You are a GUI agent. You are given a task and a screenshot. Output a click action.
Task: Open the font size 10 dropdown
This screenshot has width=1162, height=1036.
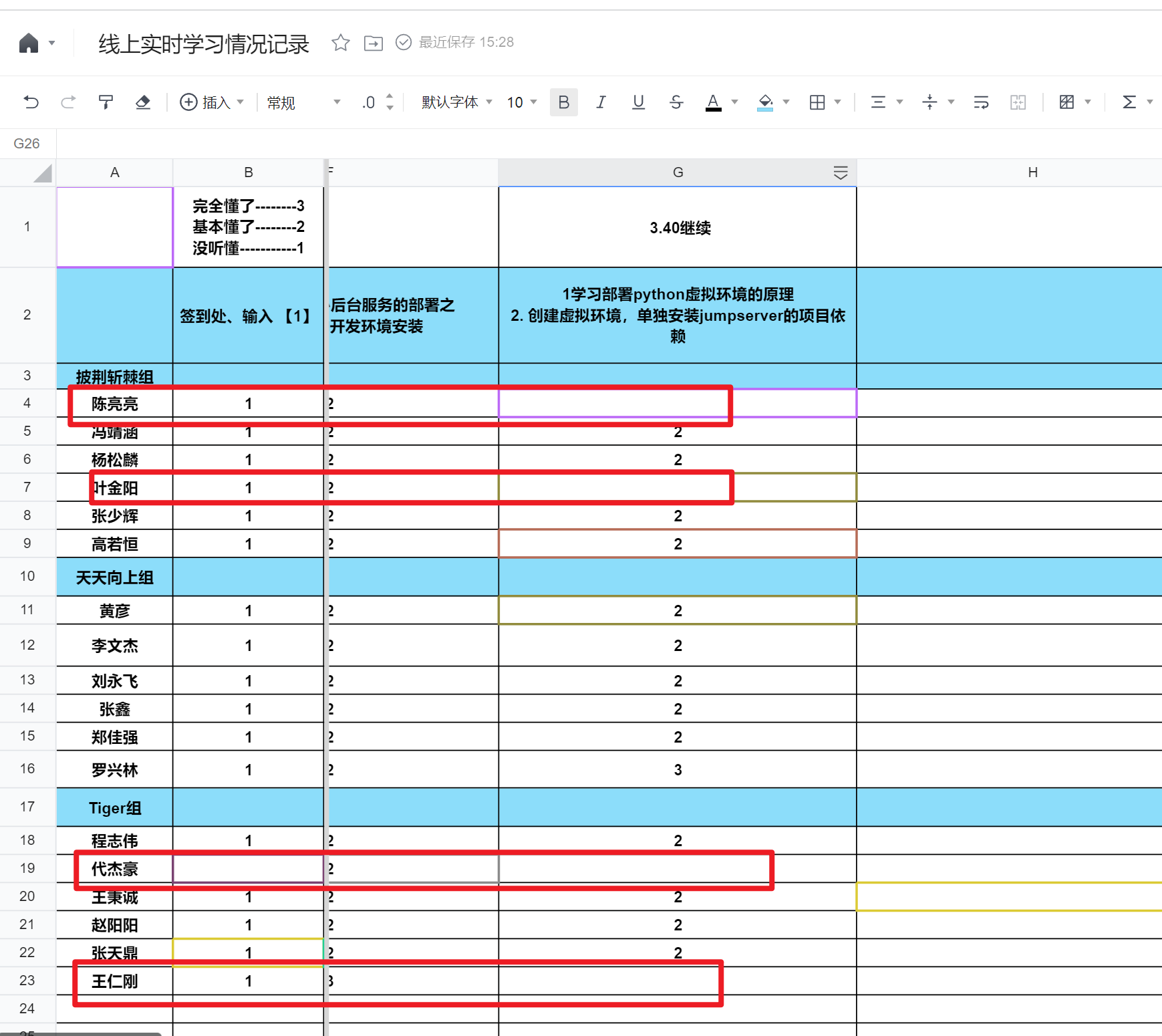[x=522, y=102]
